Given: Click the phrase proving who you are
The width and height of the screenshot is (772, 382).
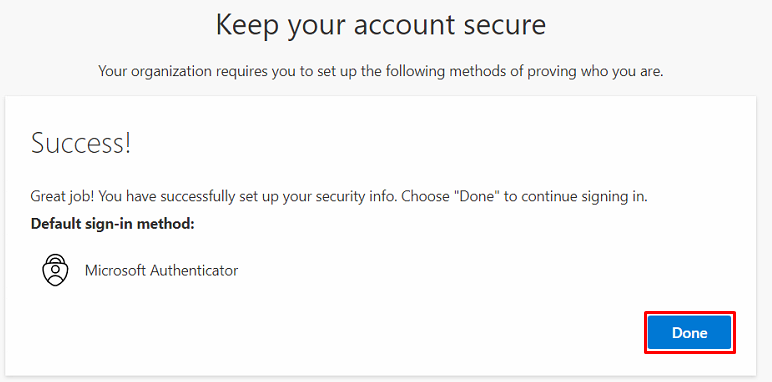Looking at the screenshot, I should tap(596, 72).
